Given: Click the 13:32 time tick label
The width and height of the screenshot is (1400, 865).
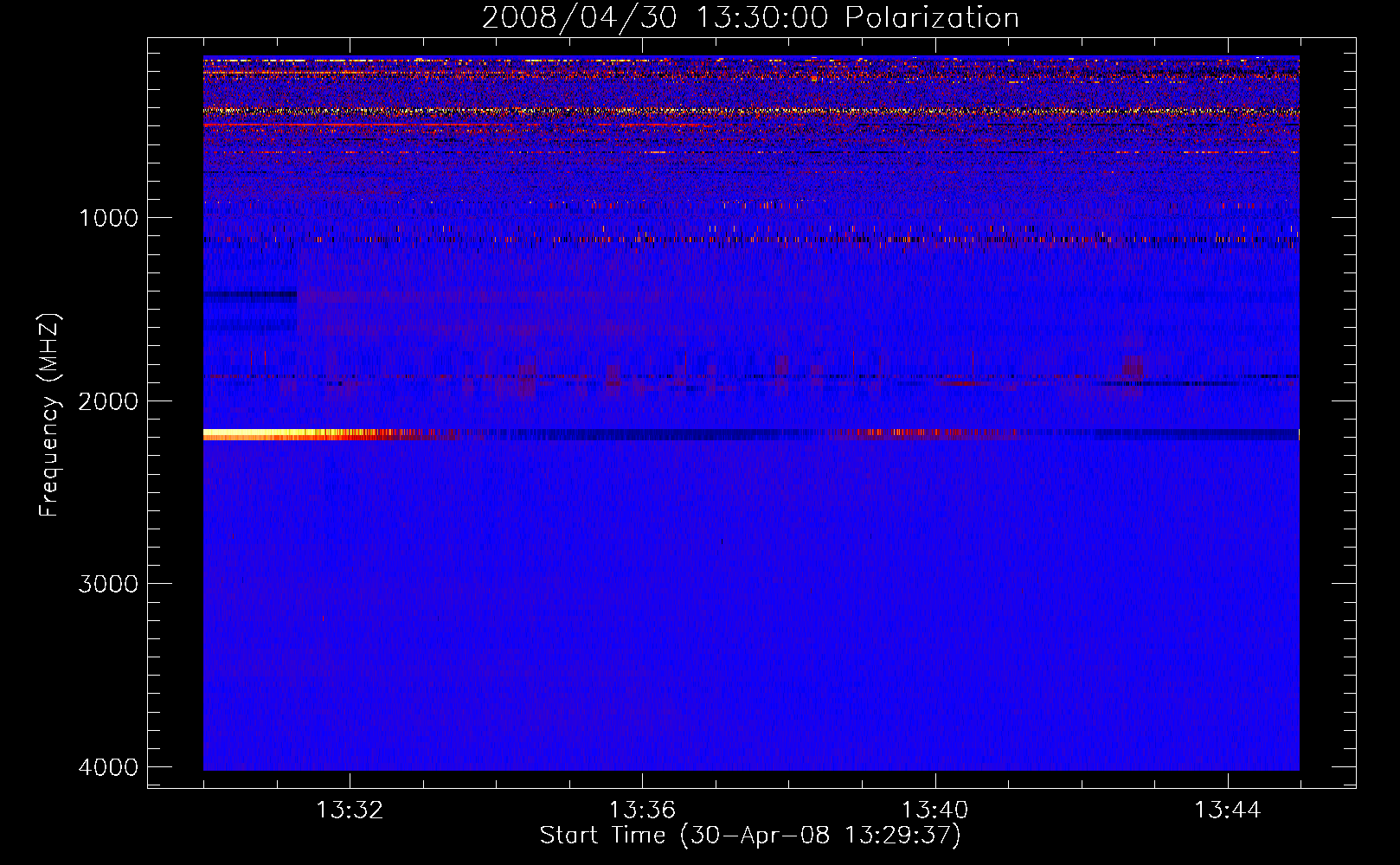Looking at the screenshot, I should click(x=350, y=811).
